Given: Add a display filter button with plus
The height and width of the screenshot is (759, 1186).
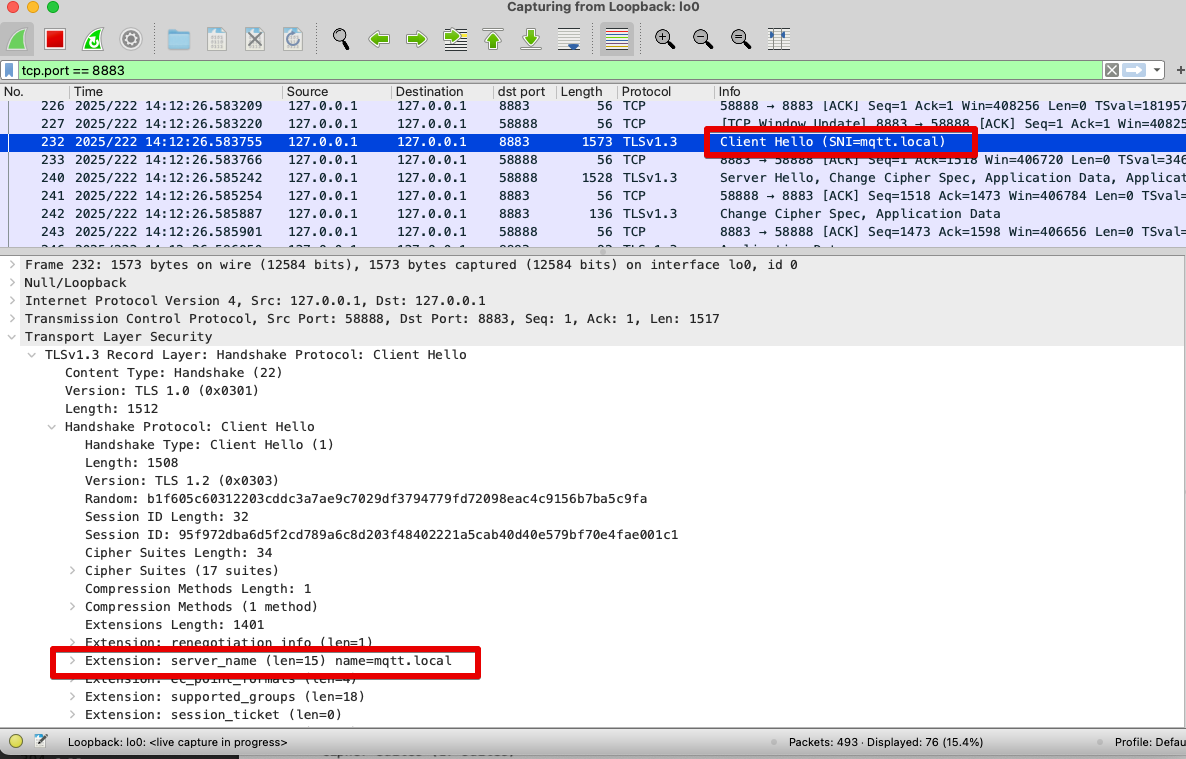Looking at the screenshot, I should (x=1179, y=70).
